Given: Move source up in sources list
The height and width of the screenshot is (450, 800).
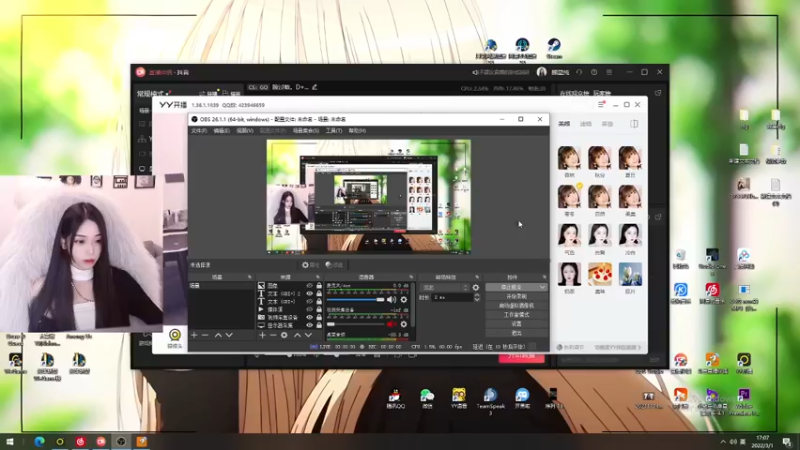Looking at the screenshot, I should [x=297, y=335].
